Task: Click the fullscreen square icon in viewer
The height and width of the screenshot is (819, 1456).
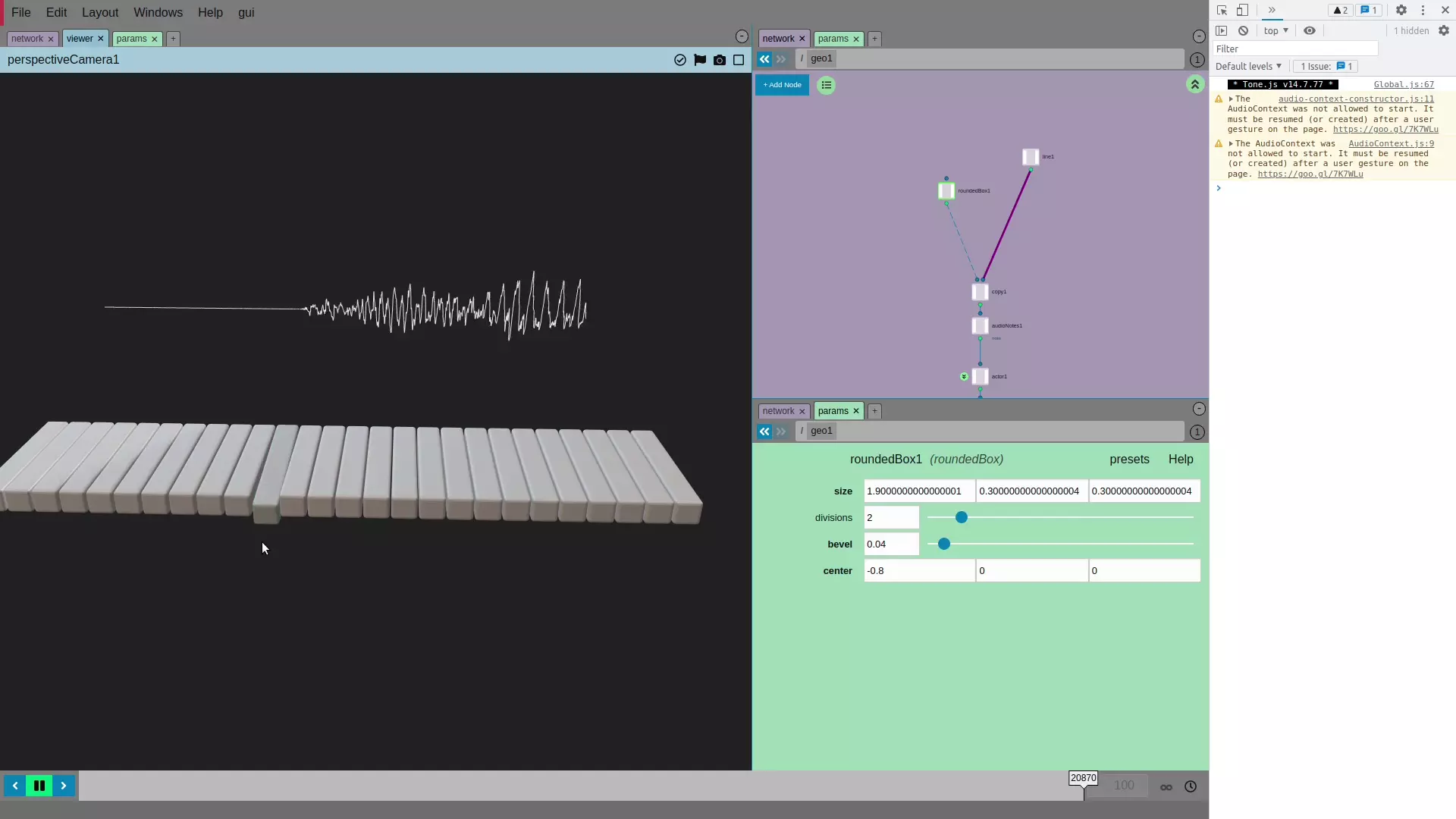Action: (738, 60)
